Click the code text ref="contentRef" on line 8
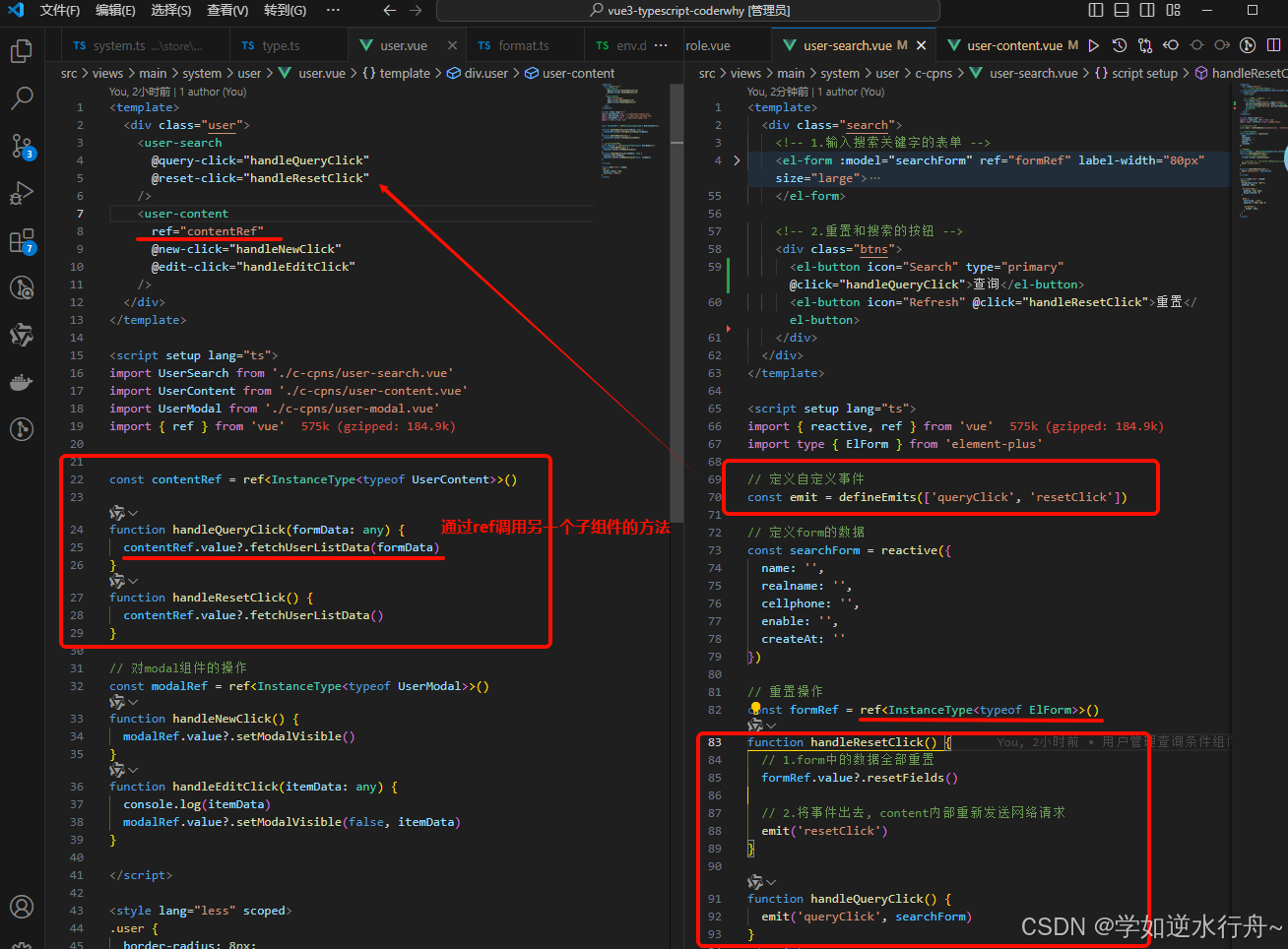This screenshot has height=949, width=1288. click(208, 231)
